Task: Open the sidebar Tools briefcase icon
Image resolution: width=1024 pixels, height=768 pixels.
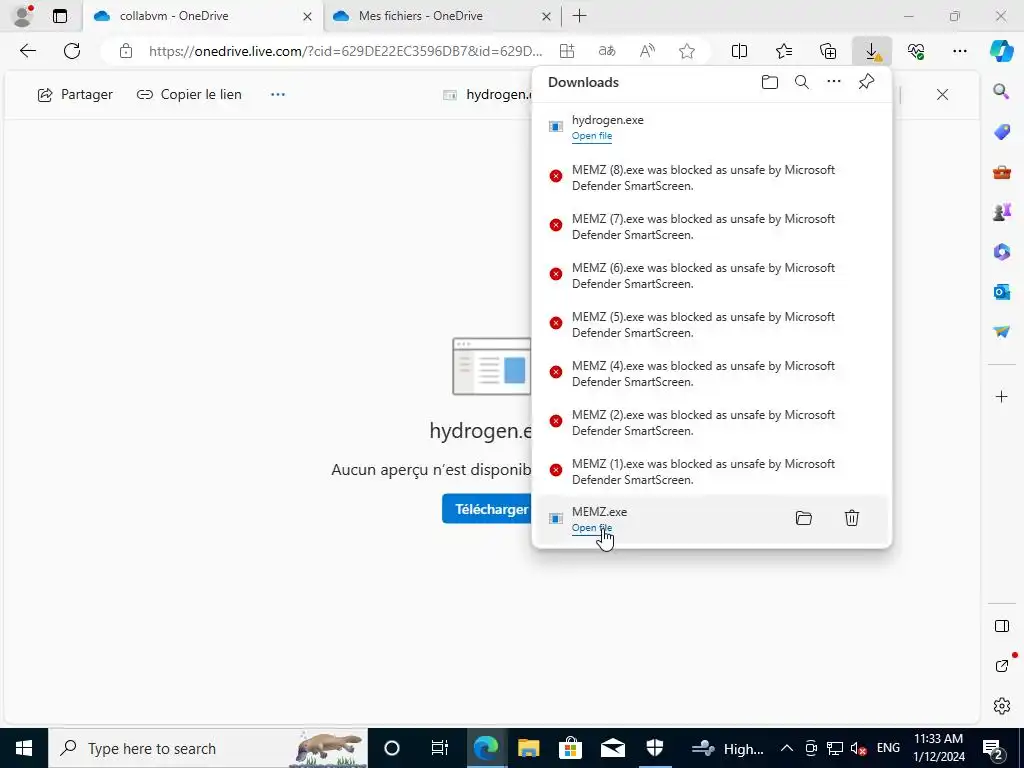Action: 1001,172
